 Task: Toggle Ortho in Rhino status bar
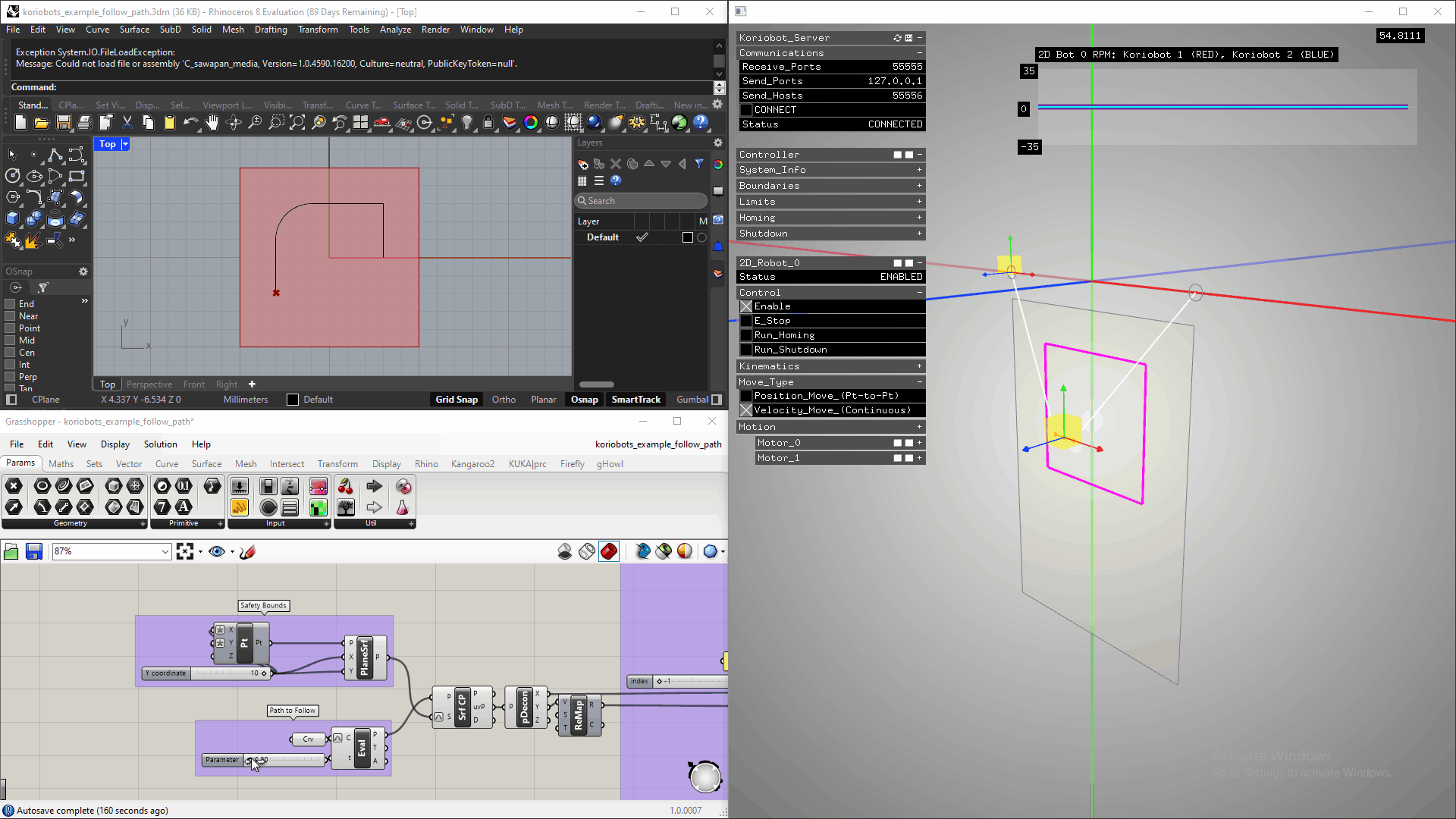tap(504, 400)
